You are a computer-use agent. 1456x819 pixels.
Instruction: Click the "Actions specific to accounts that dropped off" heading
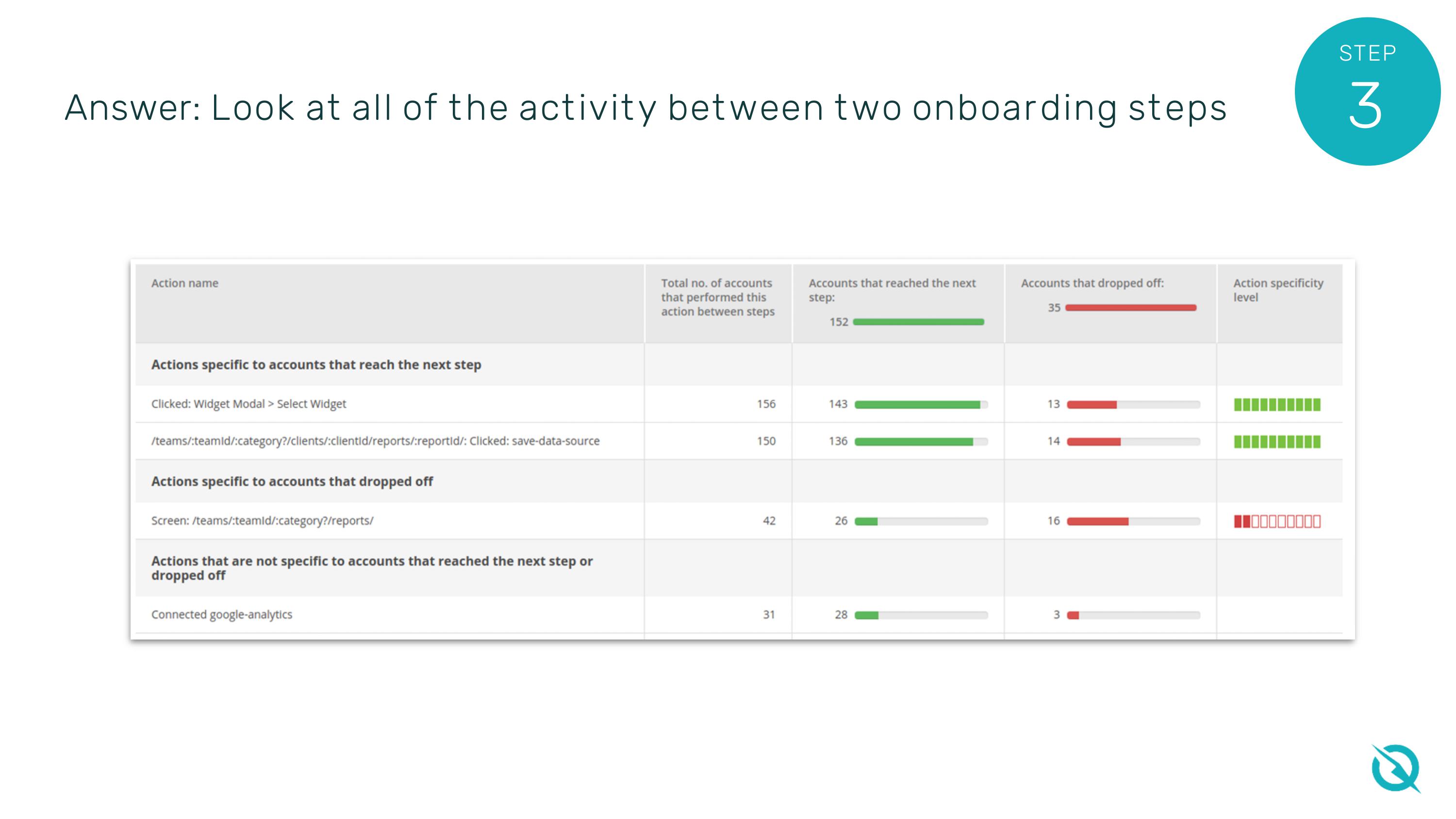point(292,482)
